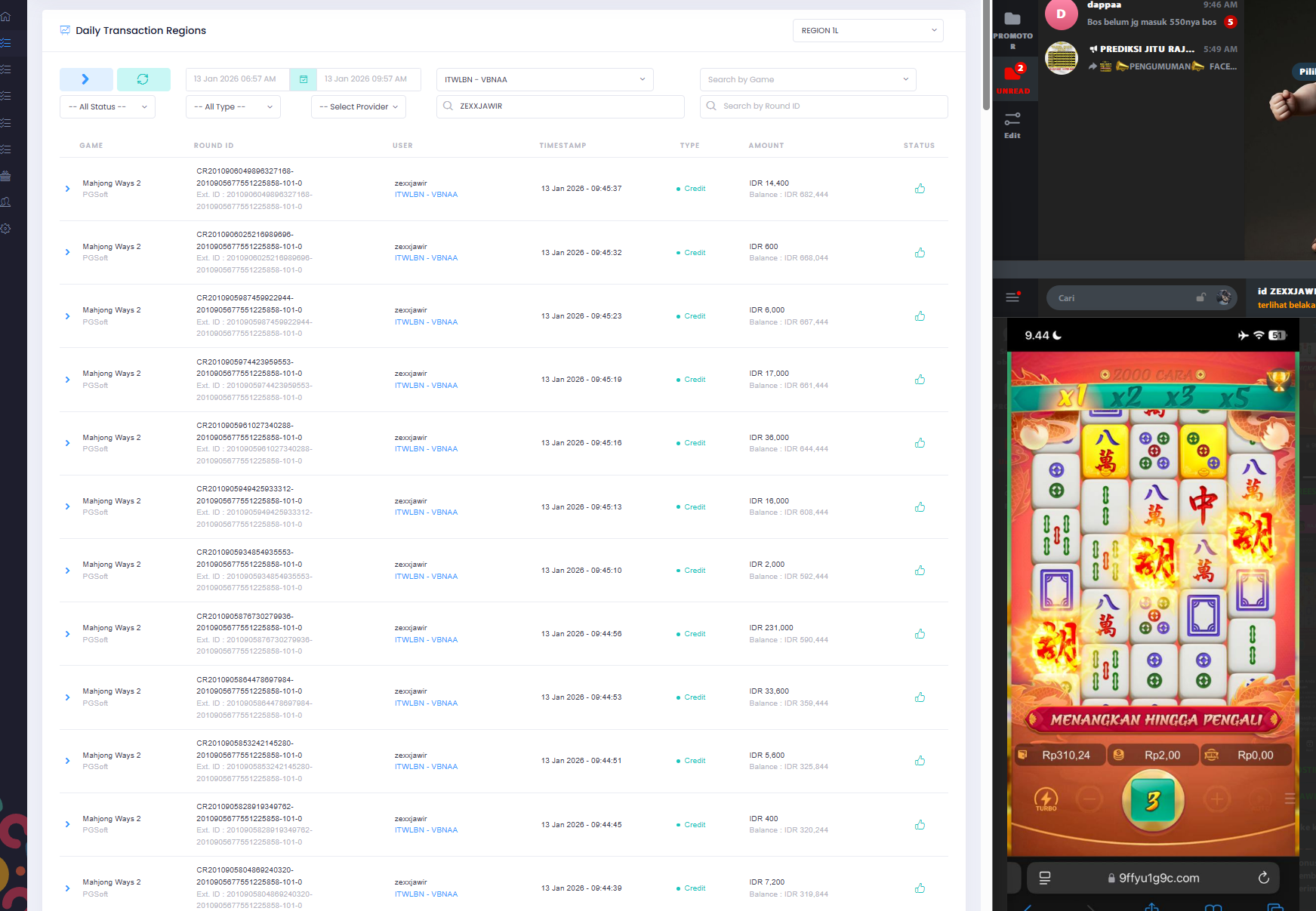Click thumbs-up status for 09:45:10 row
Image resolution: width=1316 pixels, height=911 pixels.
click(920, 571)
